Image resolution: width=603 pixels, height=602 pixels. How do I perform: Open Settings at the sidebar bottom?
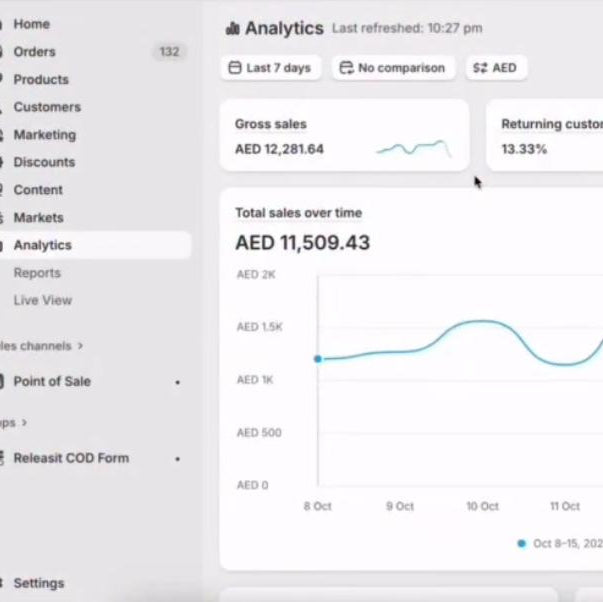(x=39, y=583)
